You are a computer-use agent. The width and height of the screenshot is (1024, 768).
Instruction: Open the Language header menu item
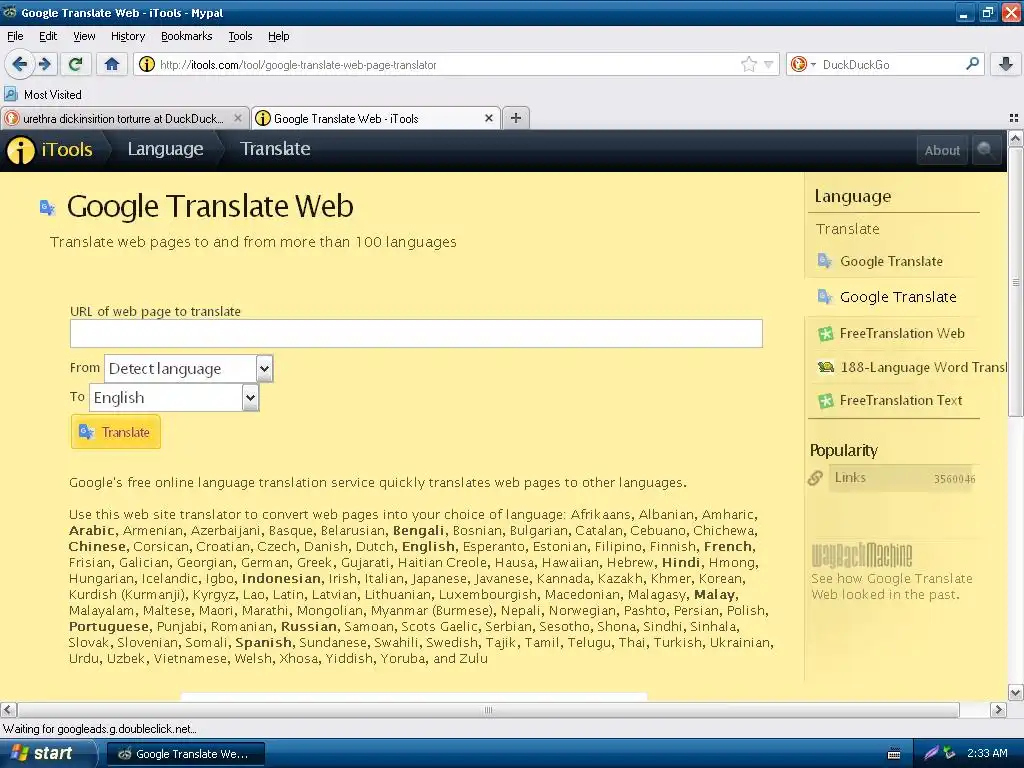[x=165, y=149]
